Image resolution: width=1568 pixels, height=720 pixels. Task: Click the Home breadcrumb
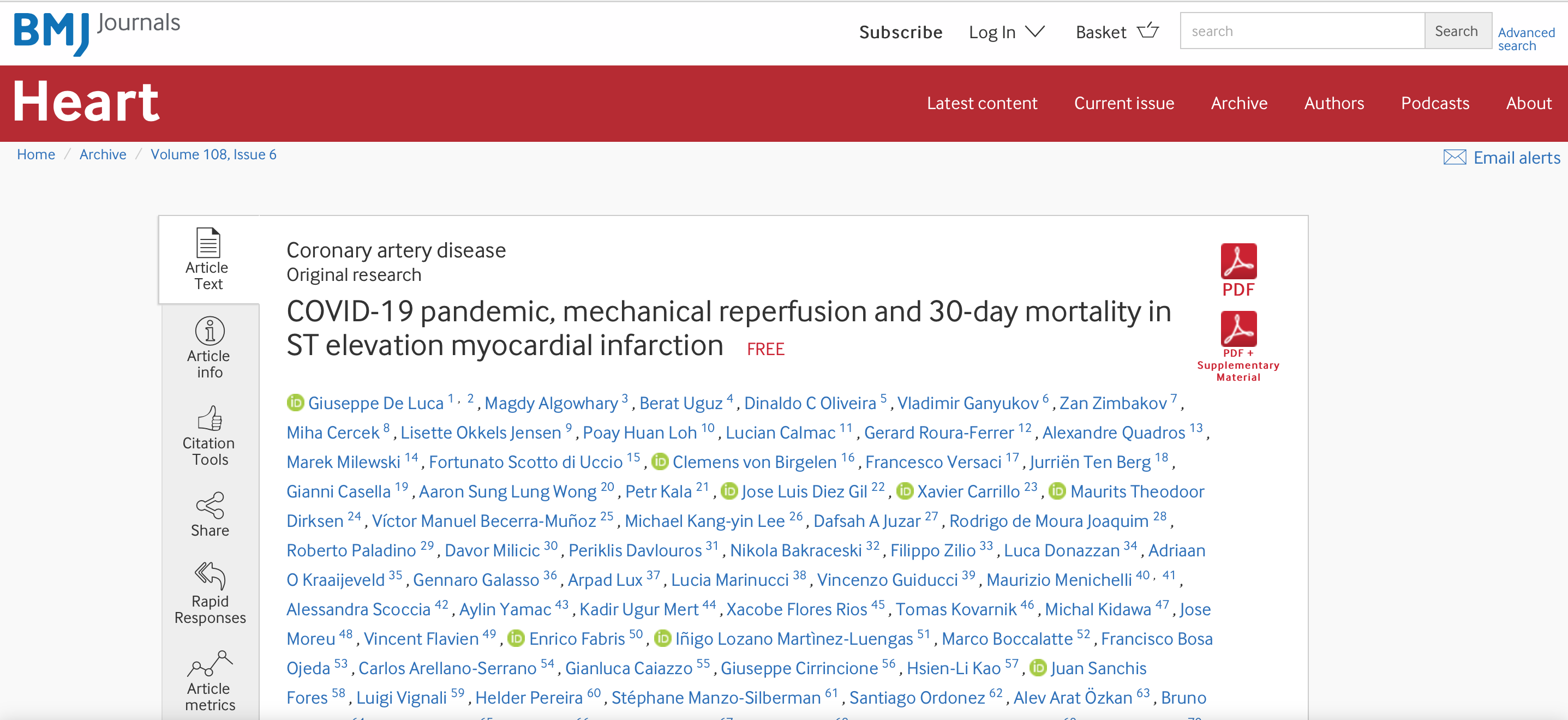[35, 154]
